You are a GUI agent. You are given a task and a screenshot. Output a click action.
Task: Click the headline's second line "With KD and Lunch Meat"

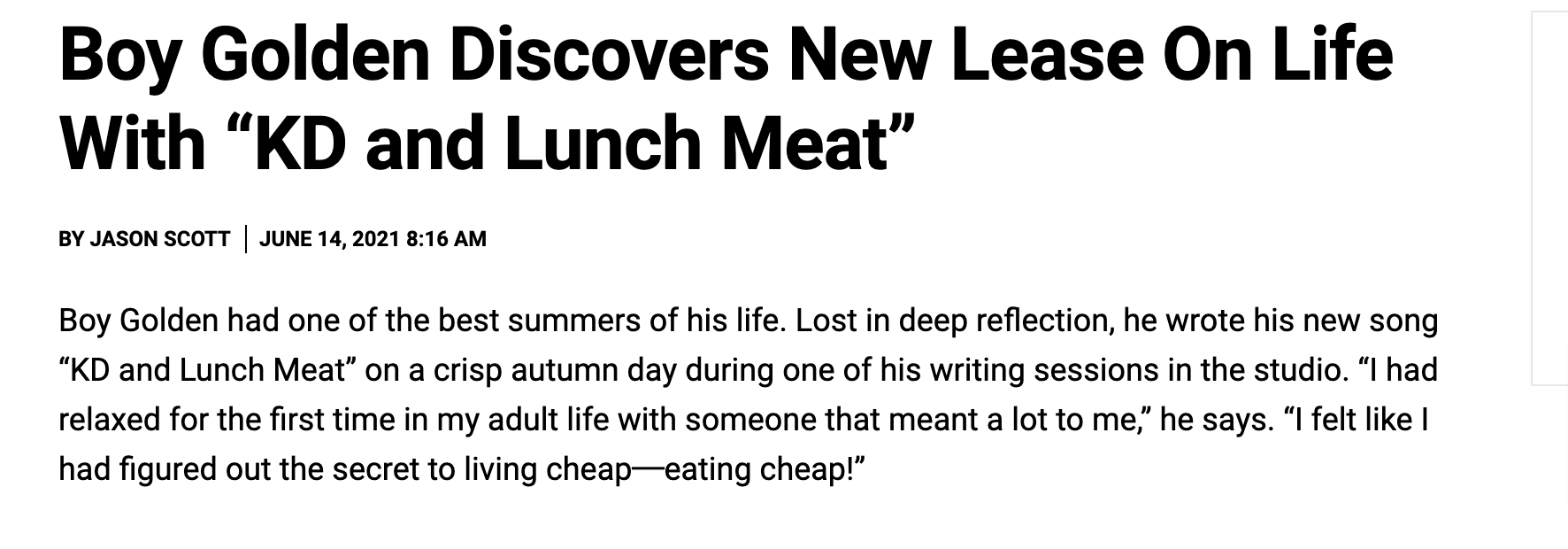coord(487,142)
